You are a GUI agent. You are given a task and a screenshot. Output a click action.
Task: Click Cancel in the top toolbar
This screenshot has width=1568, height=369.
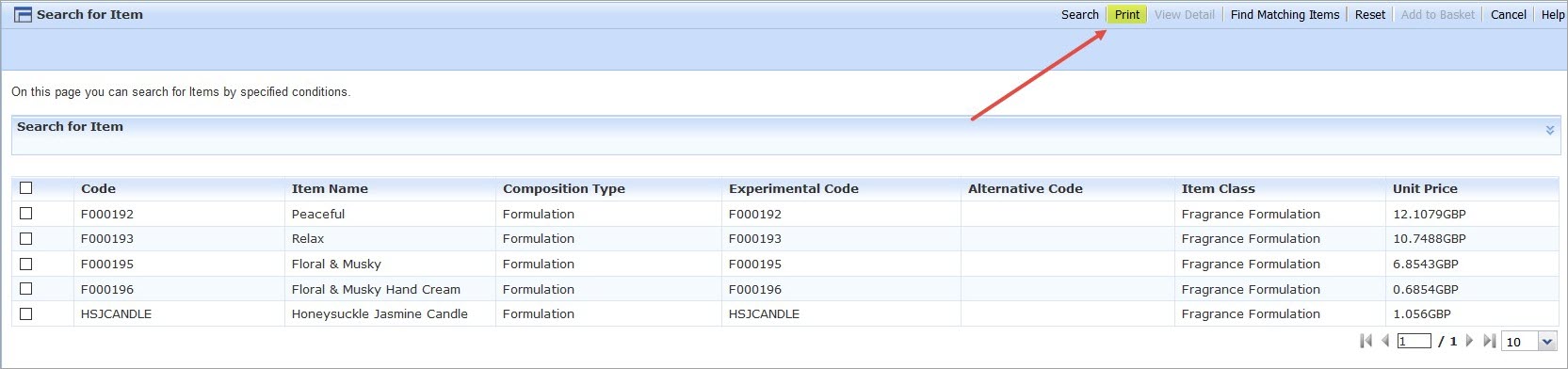(1509, 14)
